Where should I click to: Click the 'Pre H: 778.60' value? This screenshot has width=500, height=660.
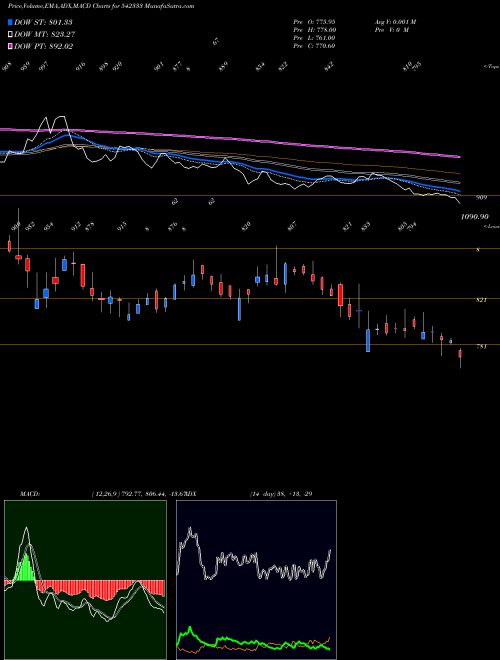tap(314, 30)
